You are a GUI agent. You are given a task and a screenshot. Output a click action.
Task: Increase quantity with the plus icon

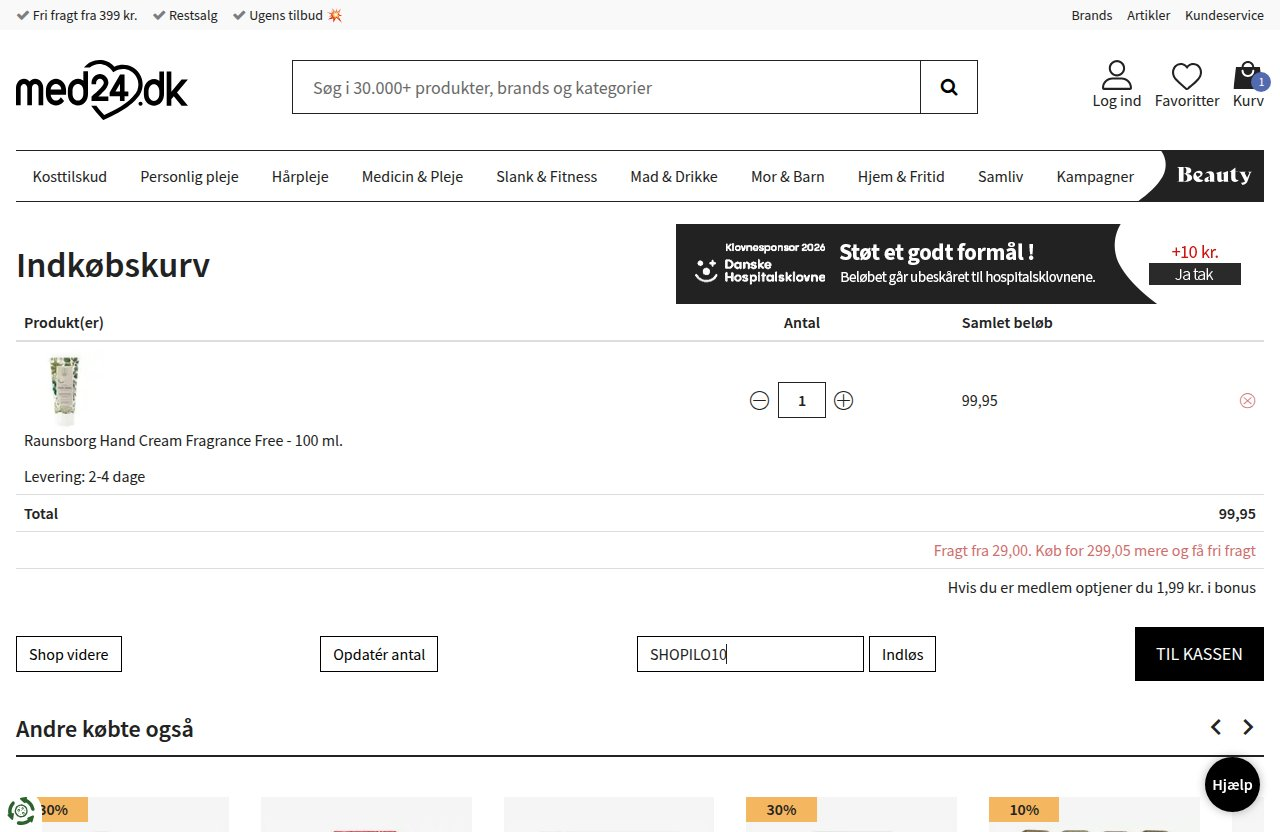[x=843, y=401]
